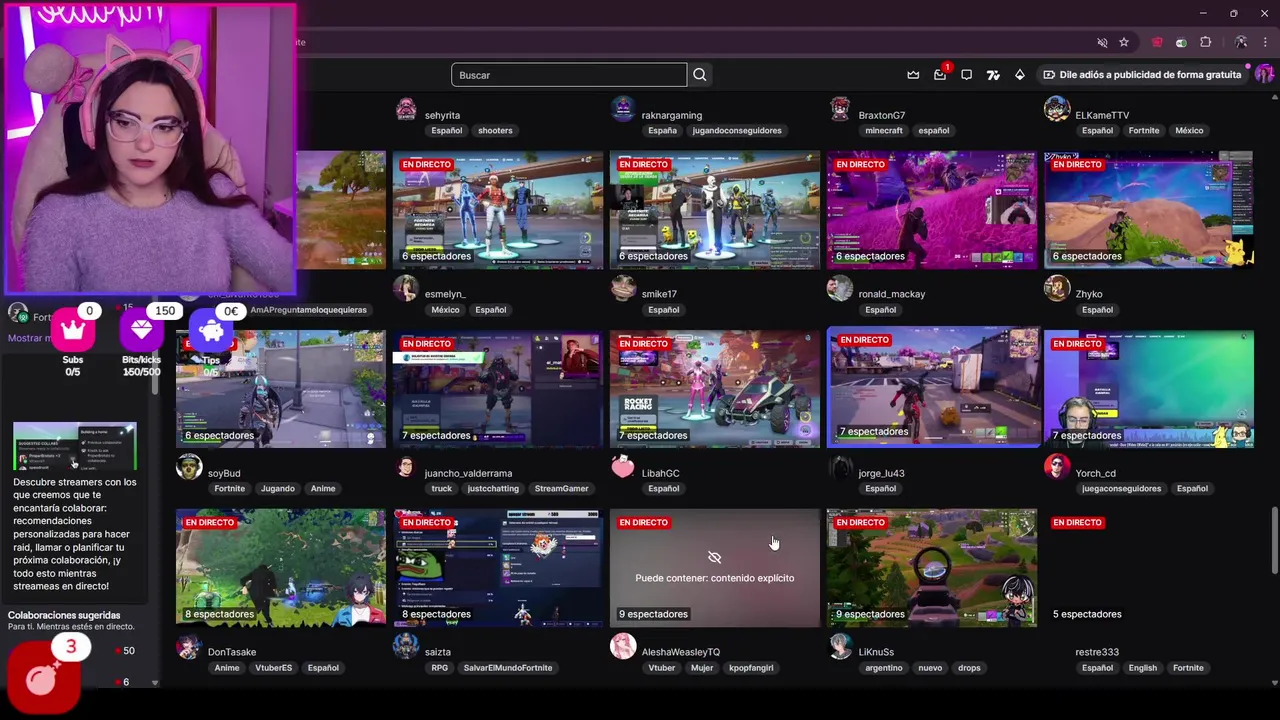
Task: Open LibahGC Rocket Racing stream thumbnail
Action: (715, 389)
